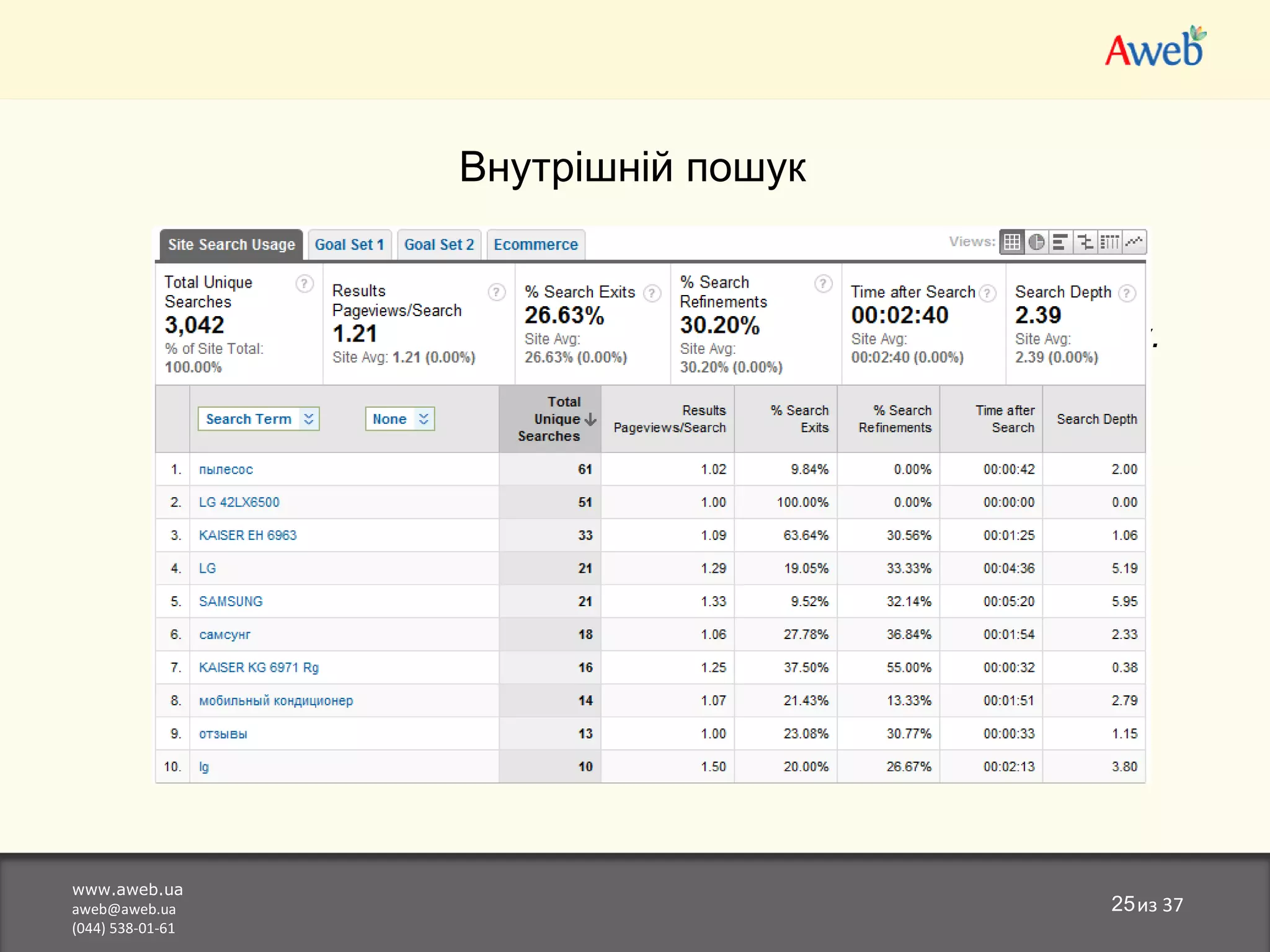Switch to term cloud pivot view icon

pyautogui.click(x=1109, y=242)
